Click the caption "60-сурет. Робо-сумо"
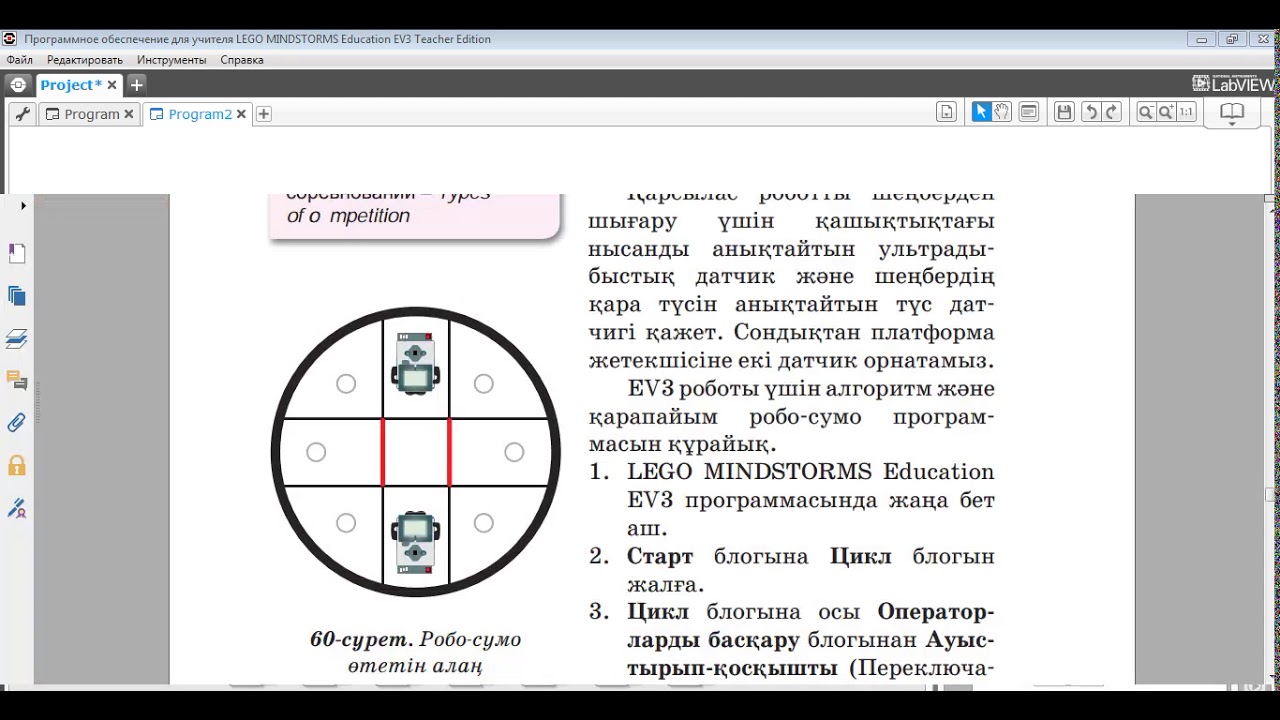The height and width of the screenshot is (720, 1280). click(416, 639)
